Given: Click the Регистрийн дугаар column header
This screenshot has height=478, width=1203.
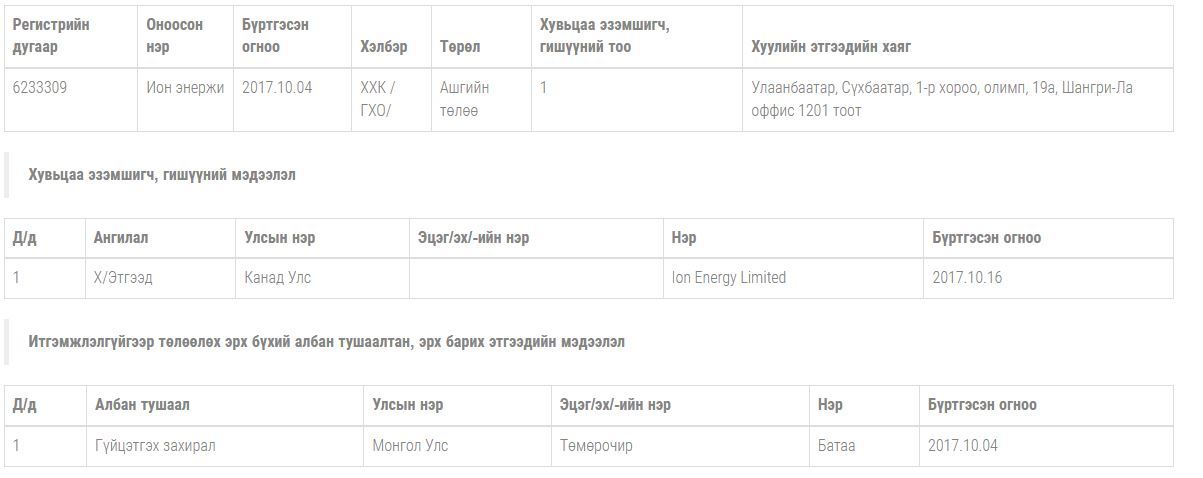Looking at the screenshot, I should point(51,36).
